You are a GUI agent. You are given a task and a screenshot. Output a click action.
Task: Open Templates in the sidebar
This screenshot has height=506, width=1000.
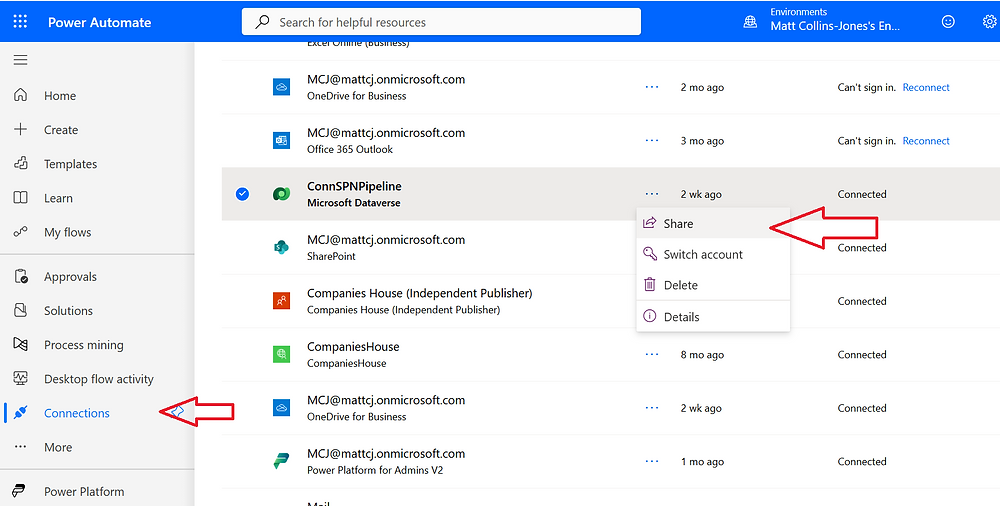pos(70,164)
